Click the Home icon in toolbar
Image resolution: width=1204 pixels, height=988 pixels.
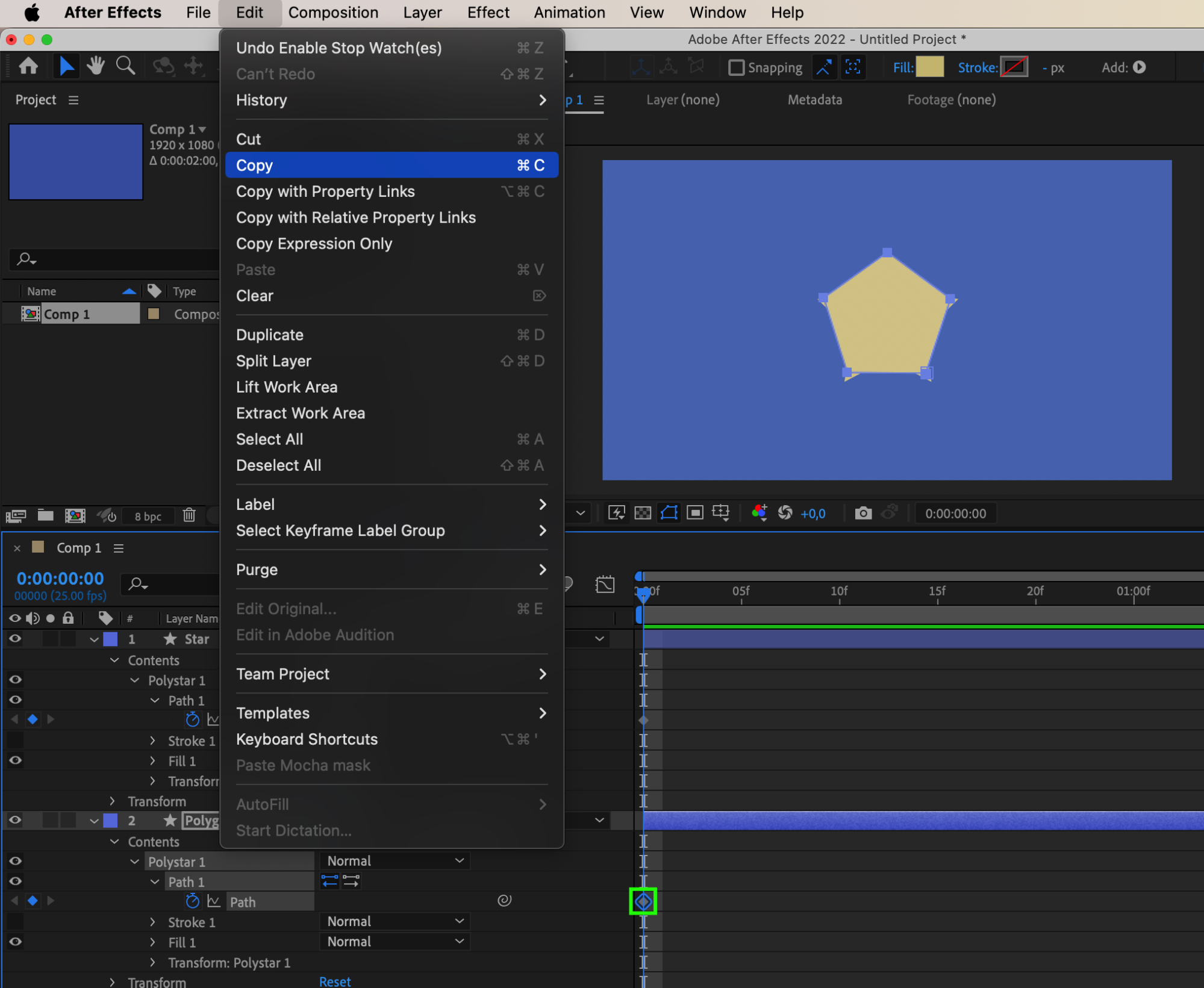point(28,66)
